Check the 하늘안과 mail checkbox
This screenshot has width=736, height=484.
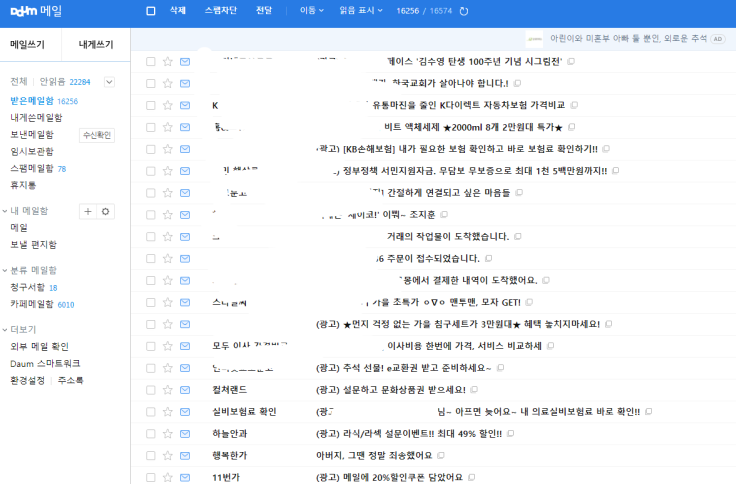coord(151,434)
